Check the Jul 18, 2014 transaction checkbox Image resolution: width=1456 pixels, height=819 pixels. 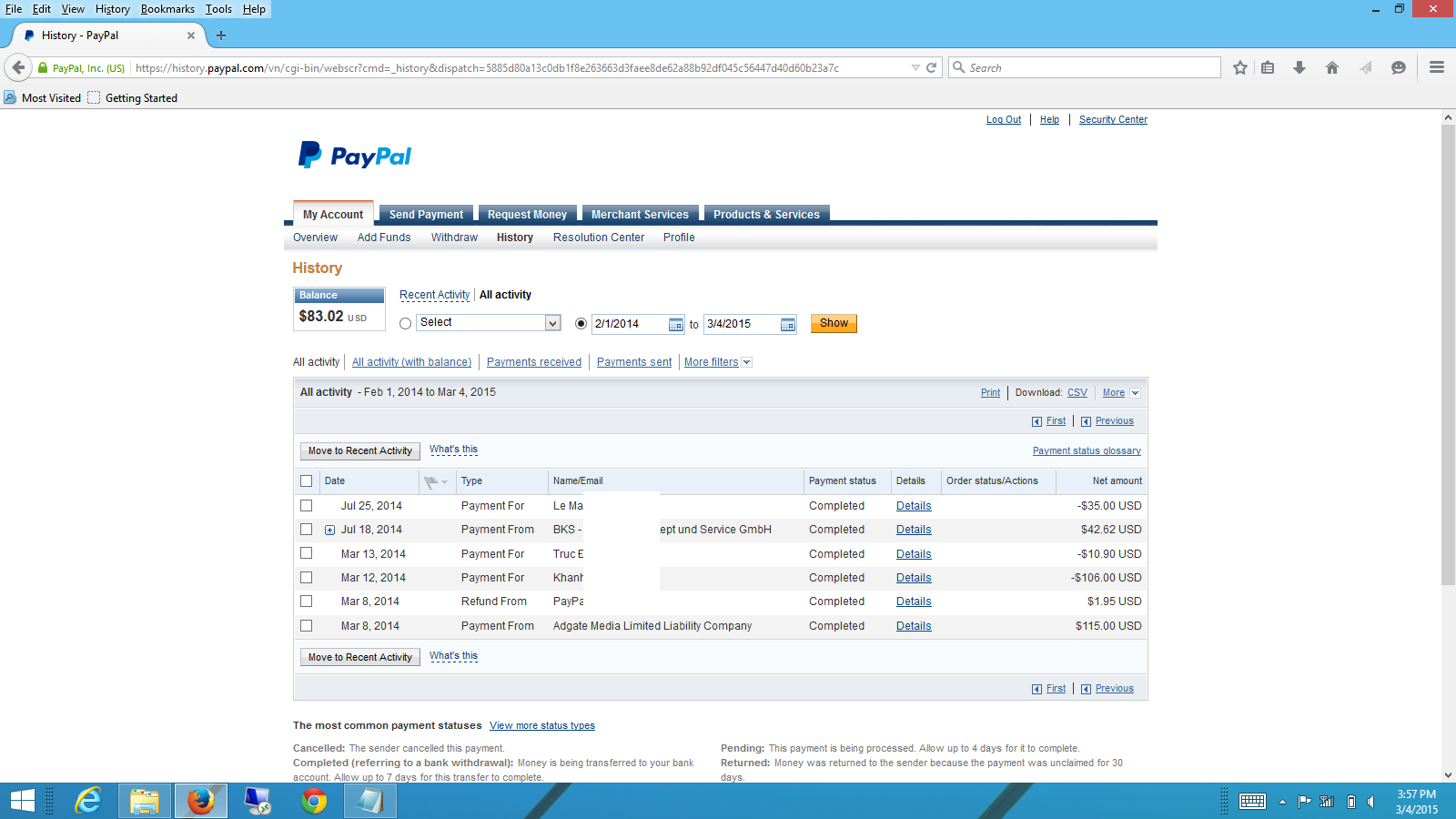tap(306, 530)
